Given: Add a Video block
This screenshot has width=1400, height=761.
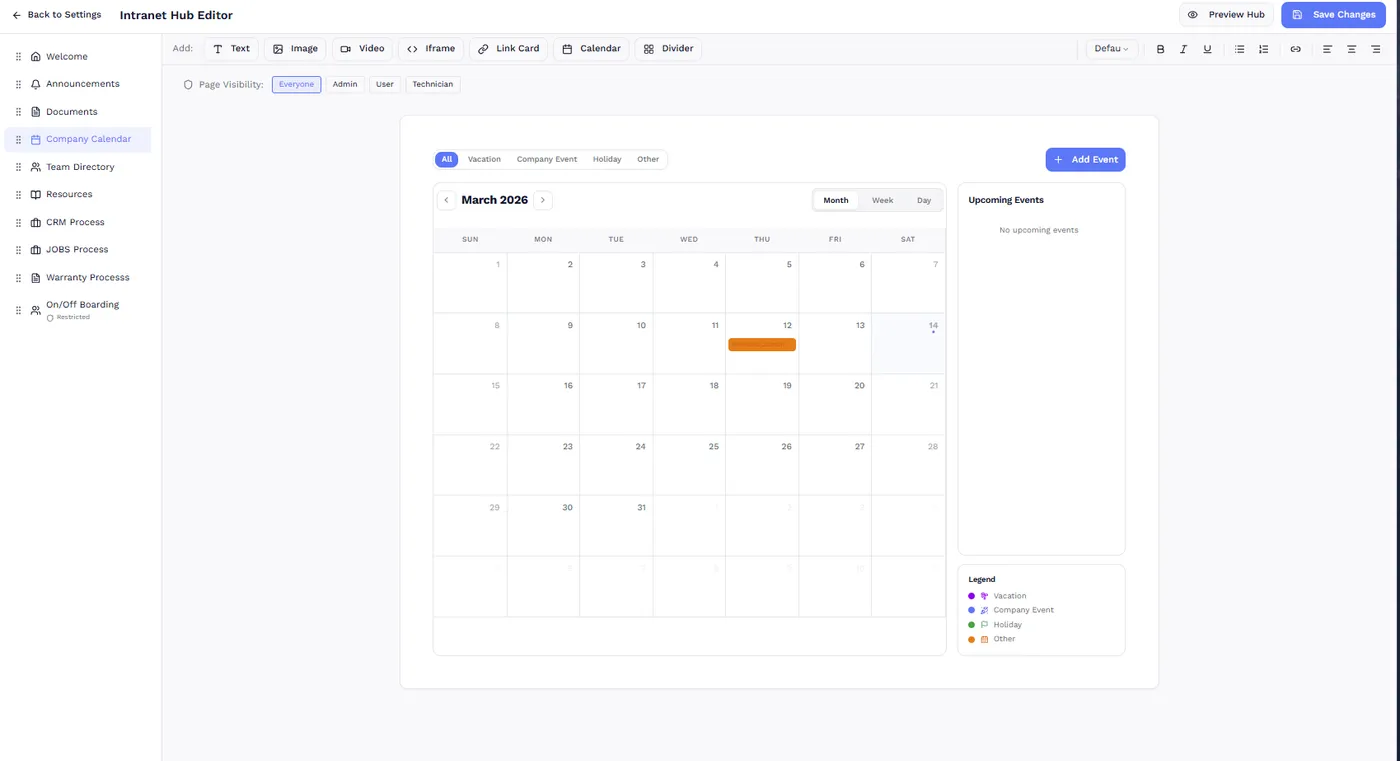Looking at the screenshot, I should (362, 49).
